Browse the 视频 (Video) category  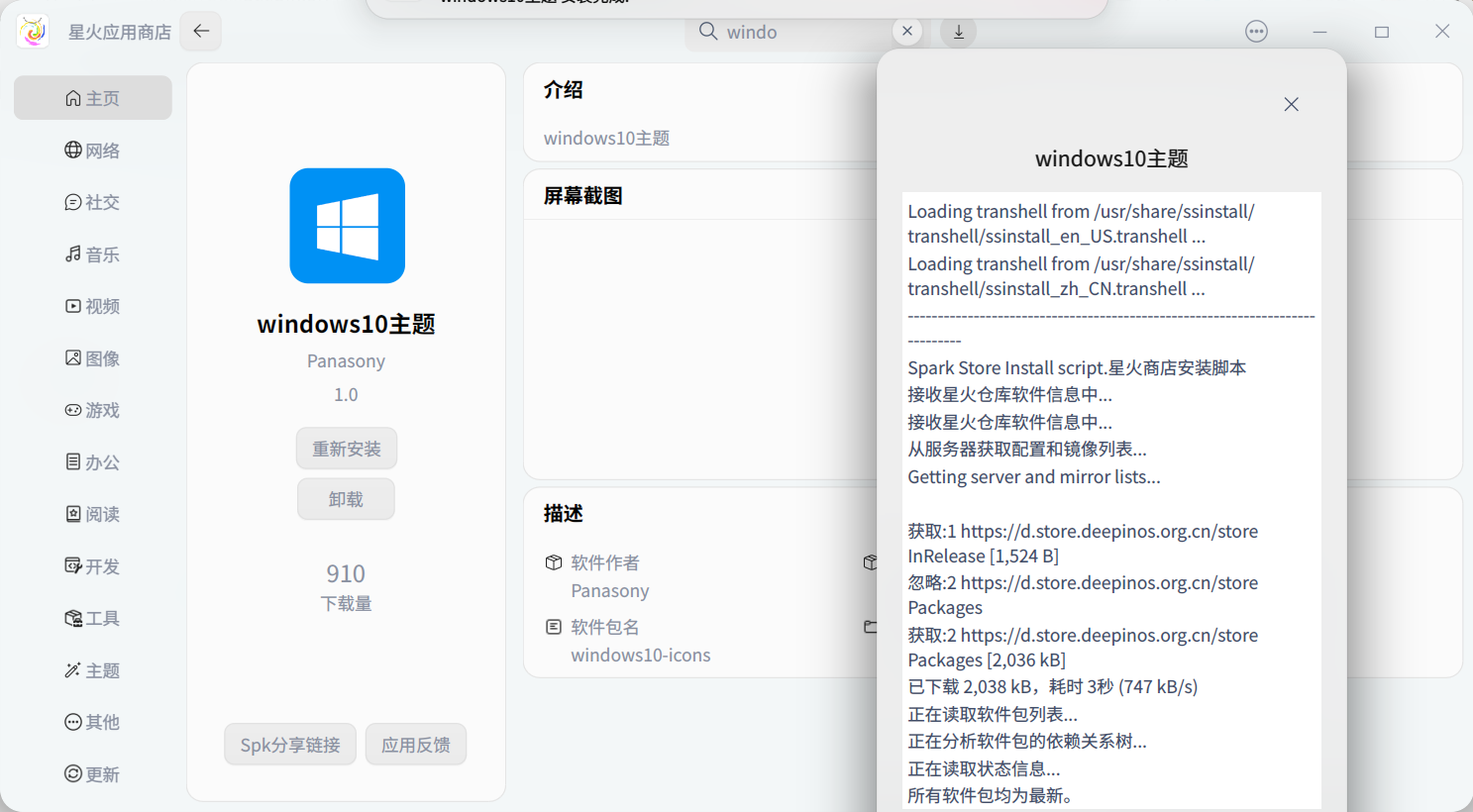[x=92, y=306]
